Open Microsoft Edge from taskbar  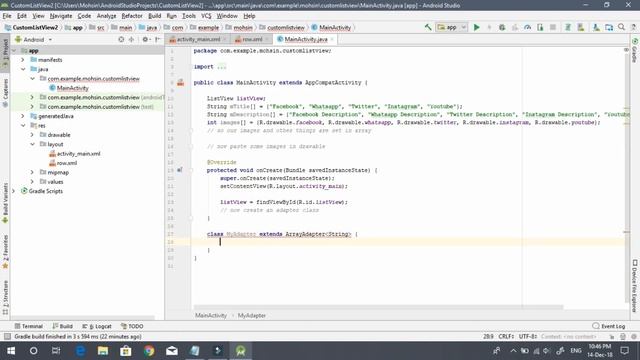(x=80, y=351)
